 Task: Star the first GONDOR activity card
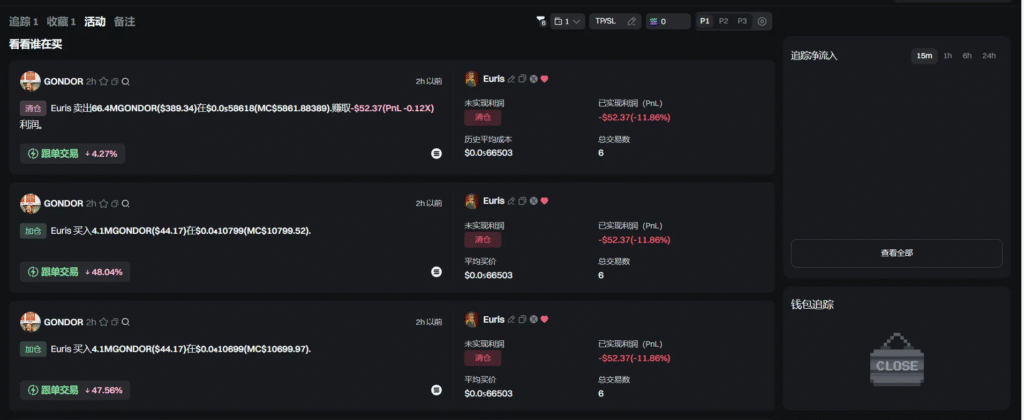[103, 81]
